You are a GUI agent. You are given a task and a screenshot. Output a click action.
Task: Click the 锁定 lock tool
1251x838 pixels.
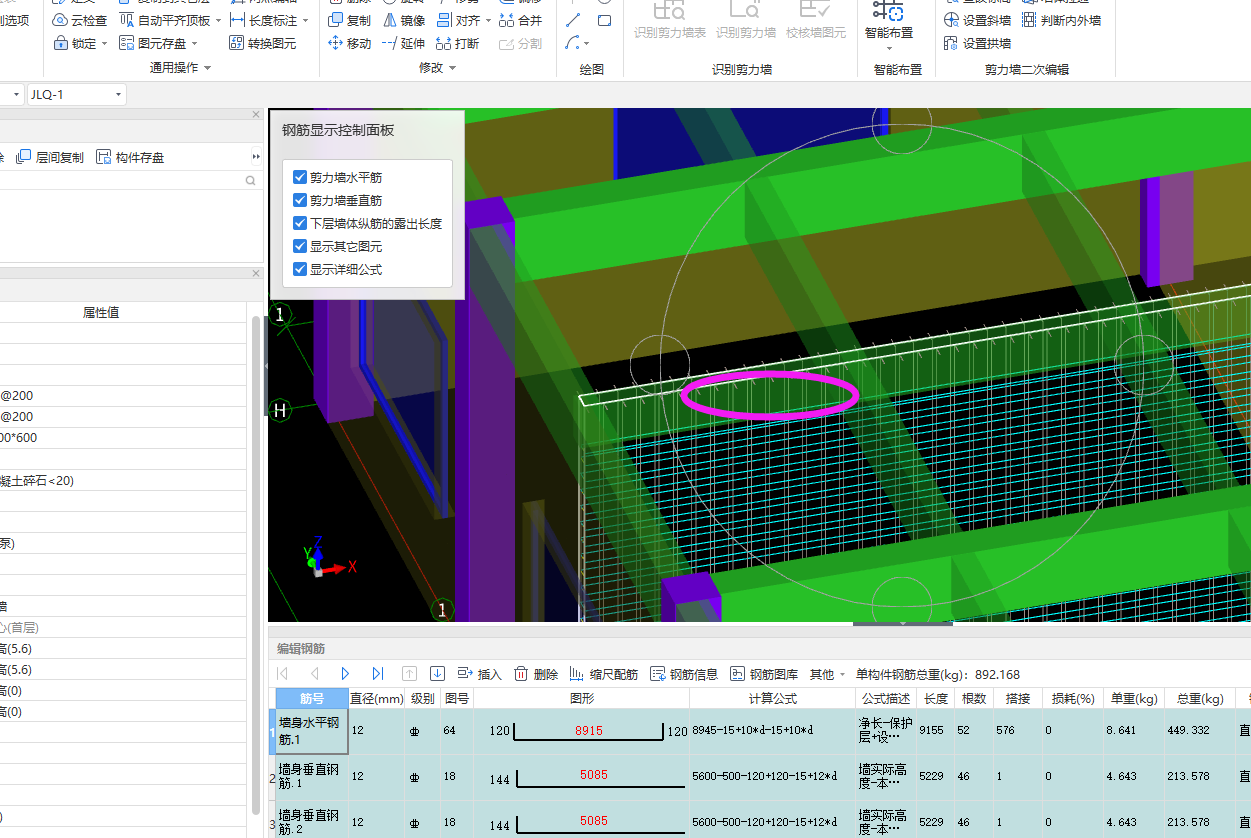[74, 43]
